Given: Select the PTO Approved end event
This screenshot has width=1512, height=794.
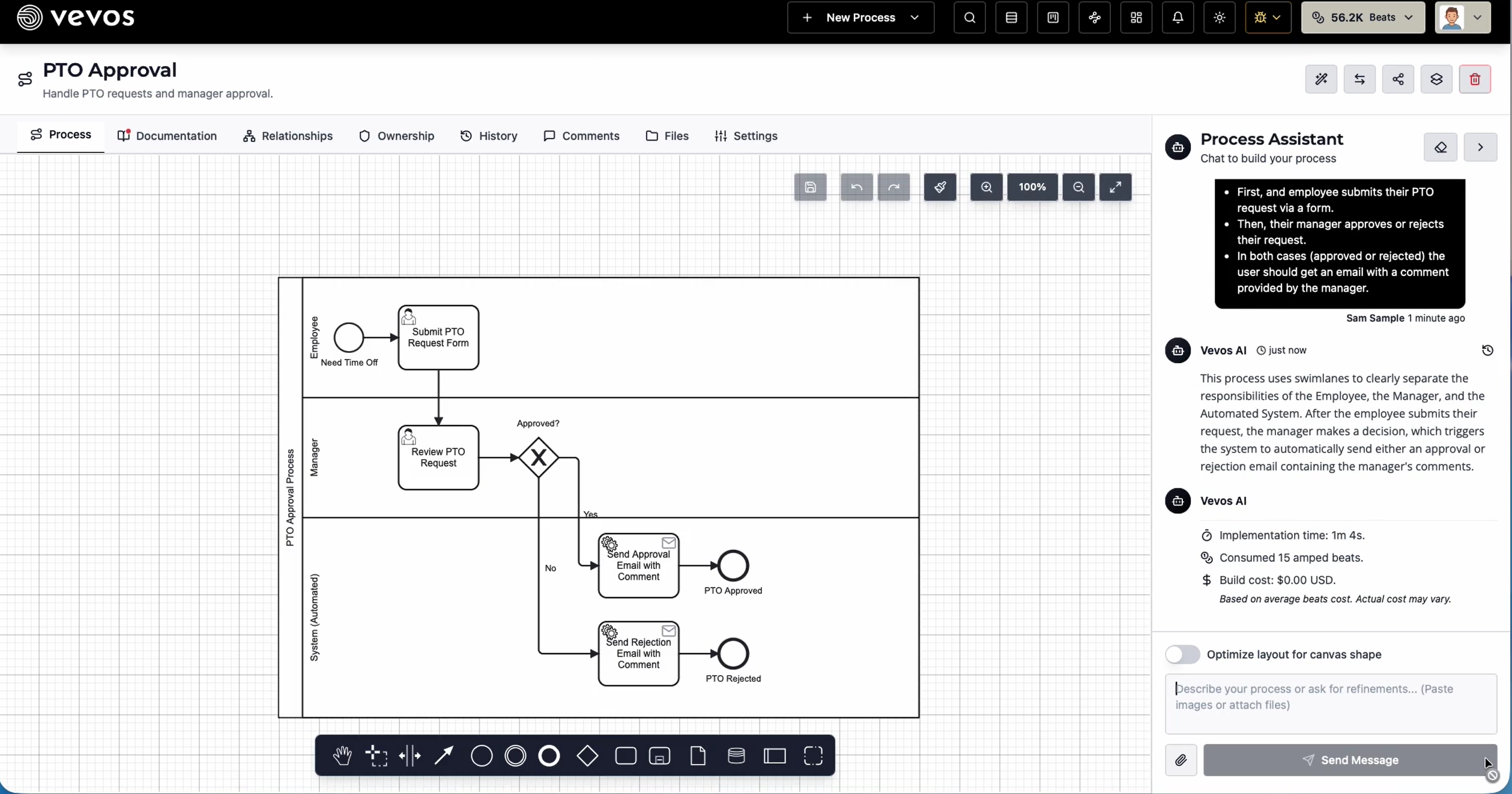Looking at the screenshot, I should 733,565.
